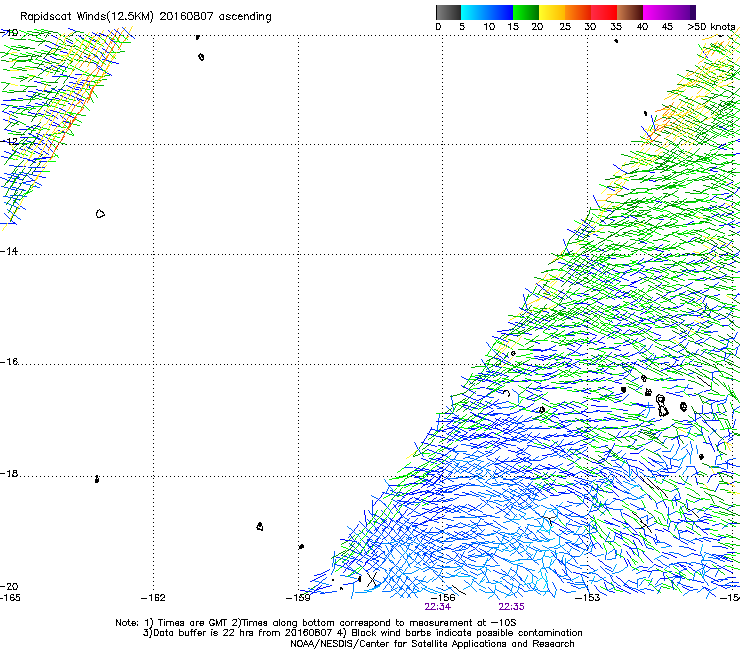Click the "-162" longitude label
Screen dimensions: 740x650
tap(153, 598)
